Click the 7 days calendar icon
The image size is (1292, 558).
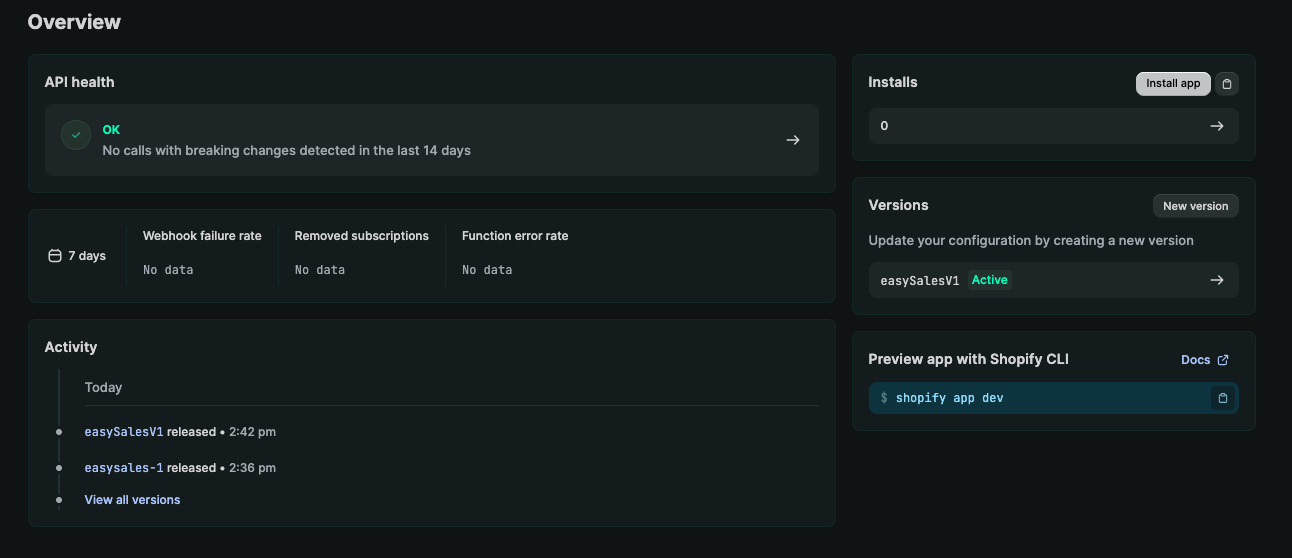[x=55, y=256]
